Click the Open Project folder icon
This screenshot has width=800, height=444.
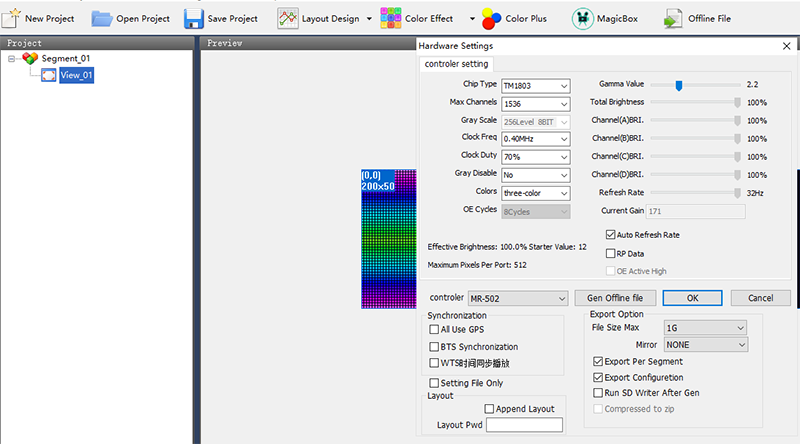pyautogui.click(x=102, y=19)
